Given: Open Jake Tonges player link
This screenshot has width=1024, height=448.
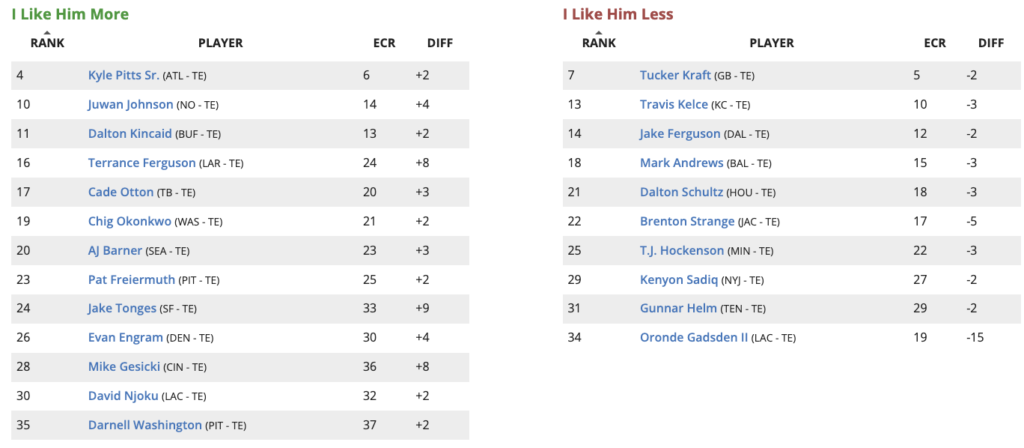Looking at the screenshot, I should click(122, 308).
